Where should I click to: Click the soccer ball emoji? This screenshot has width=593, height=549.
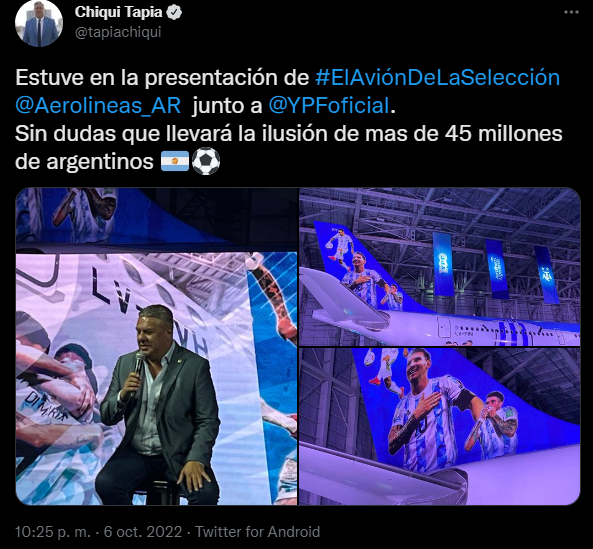tap(206, 161)
